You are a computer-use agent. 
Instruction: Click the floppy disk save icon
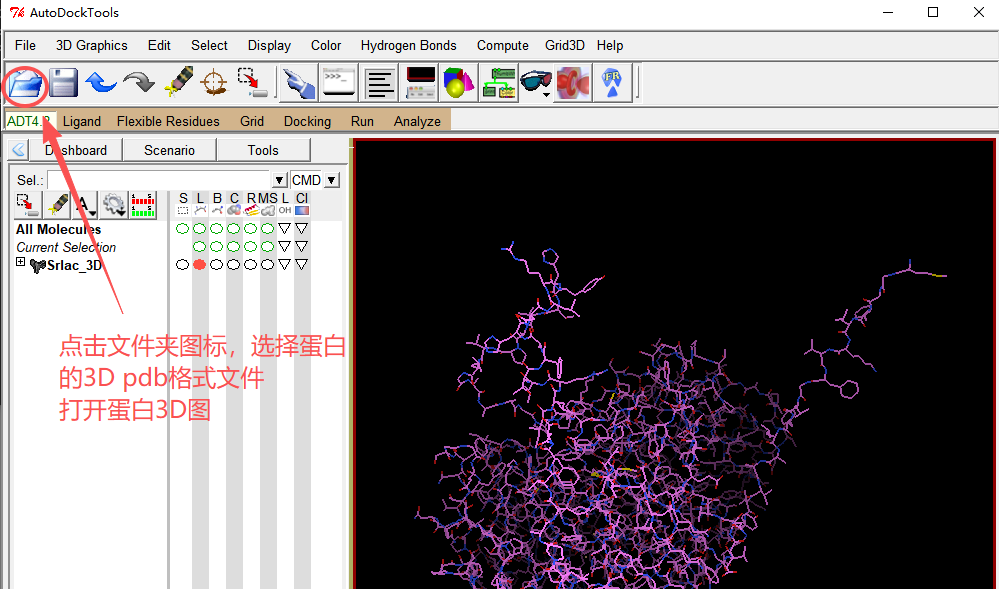tap(64, 82)
